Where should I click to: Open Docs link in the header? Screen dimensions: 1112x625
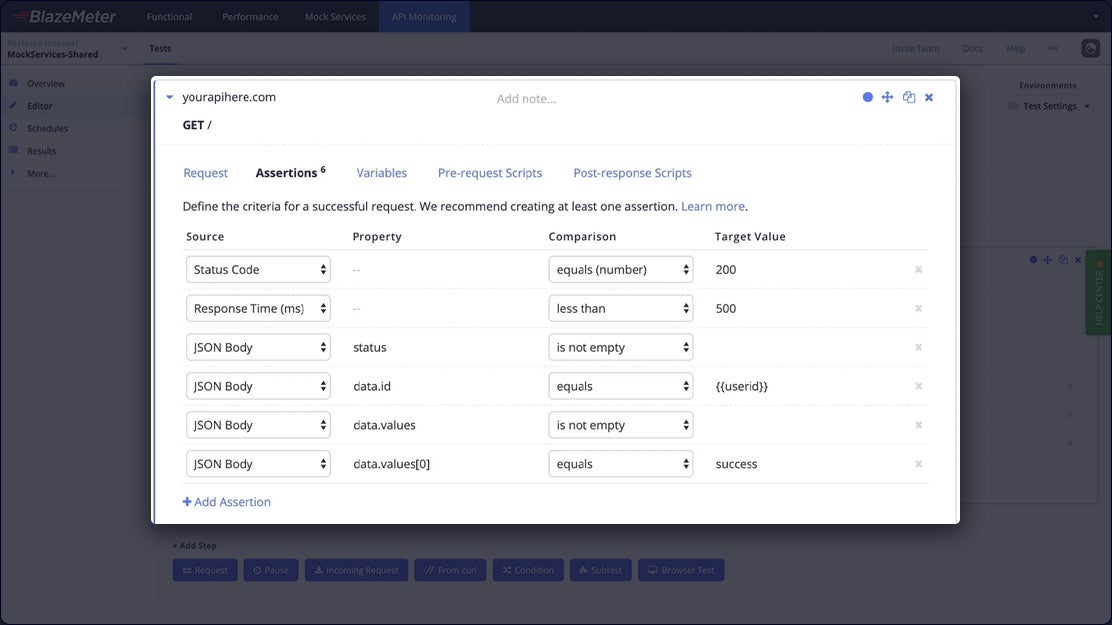[x=973, y=48]
